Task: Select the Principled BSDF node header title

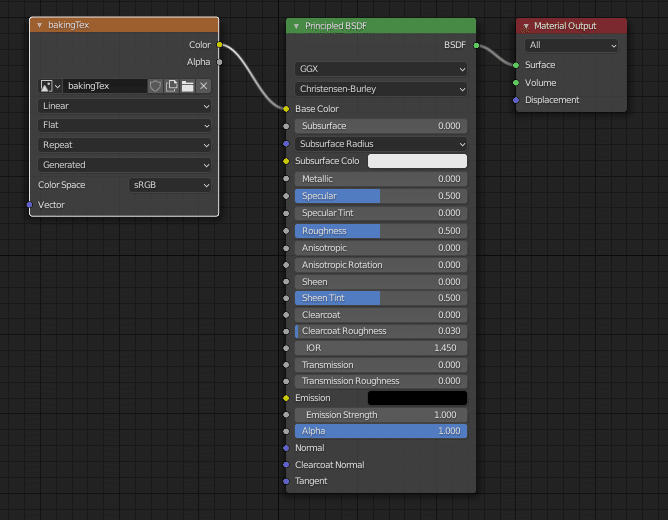Action: click(336, 26)
